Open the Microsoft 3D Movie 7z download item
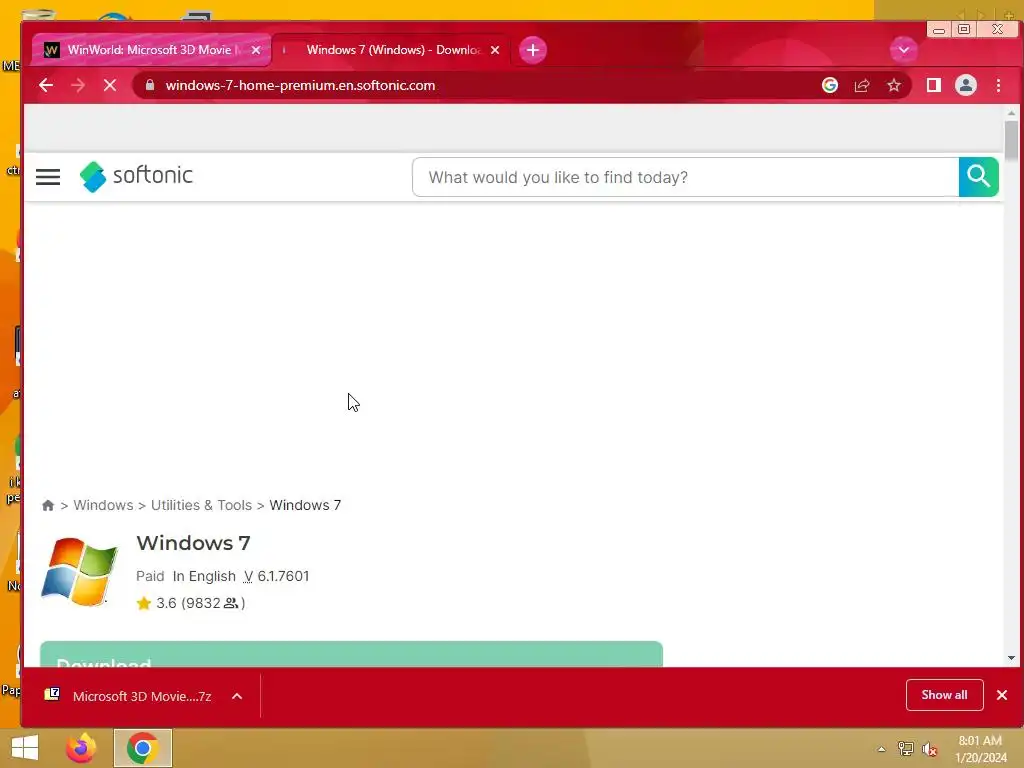 click(x=131, y=696)
